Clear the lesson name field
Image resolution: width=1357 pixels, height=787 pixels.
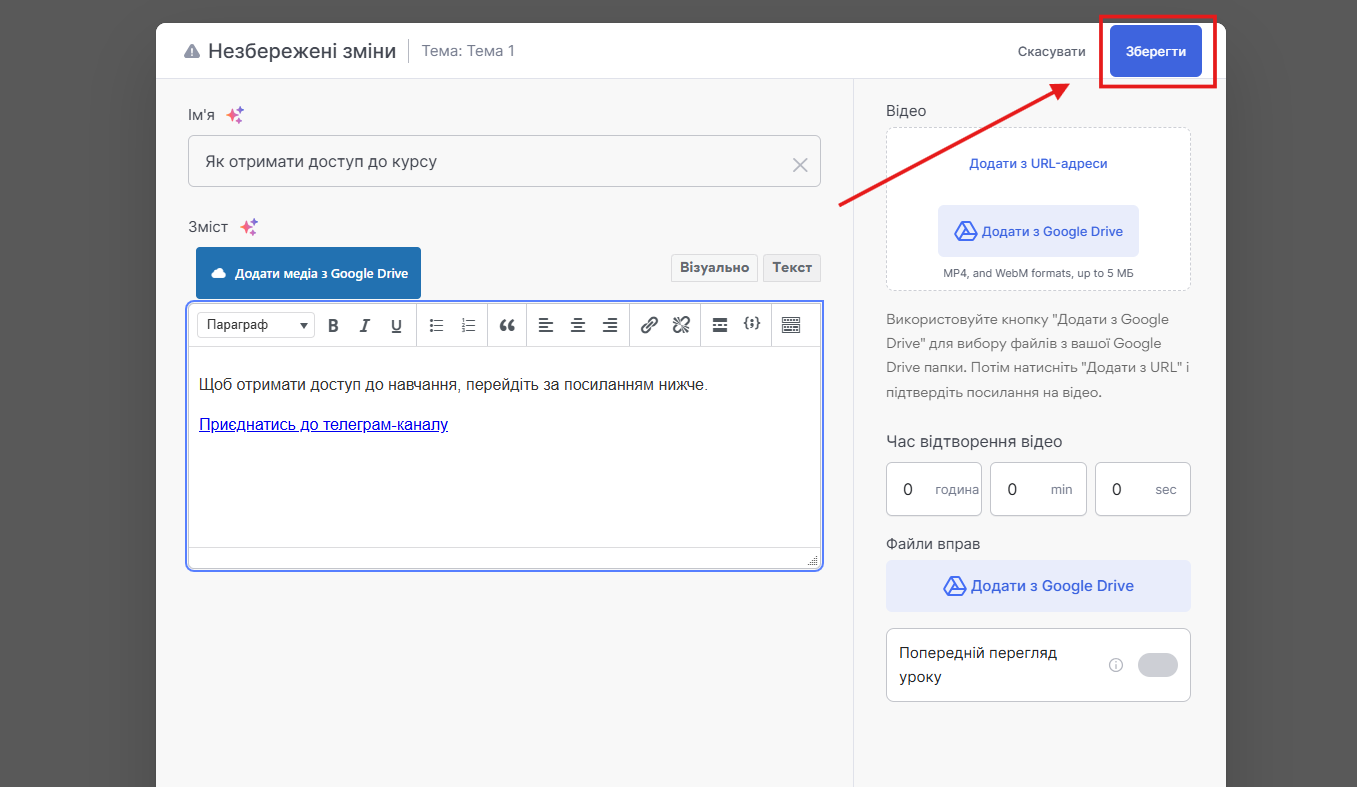click(800, 165)
